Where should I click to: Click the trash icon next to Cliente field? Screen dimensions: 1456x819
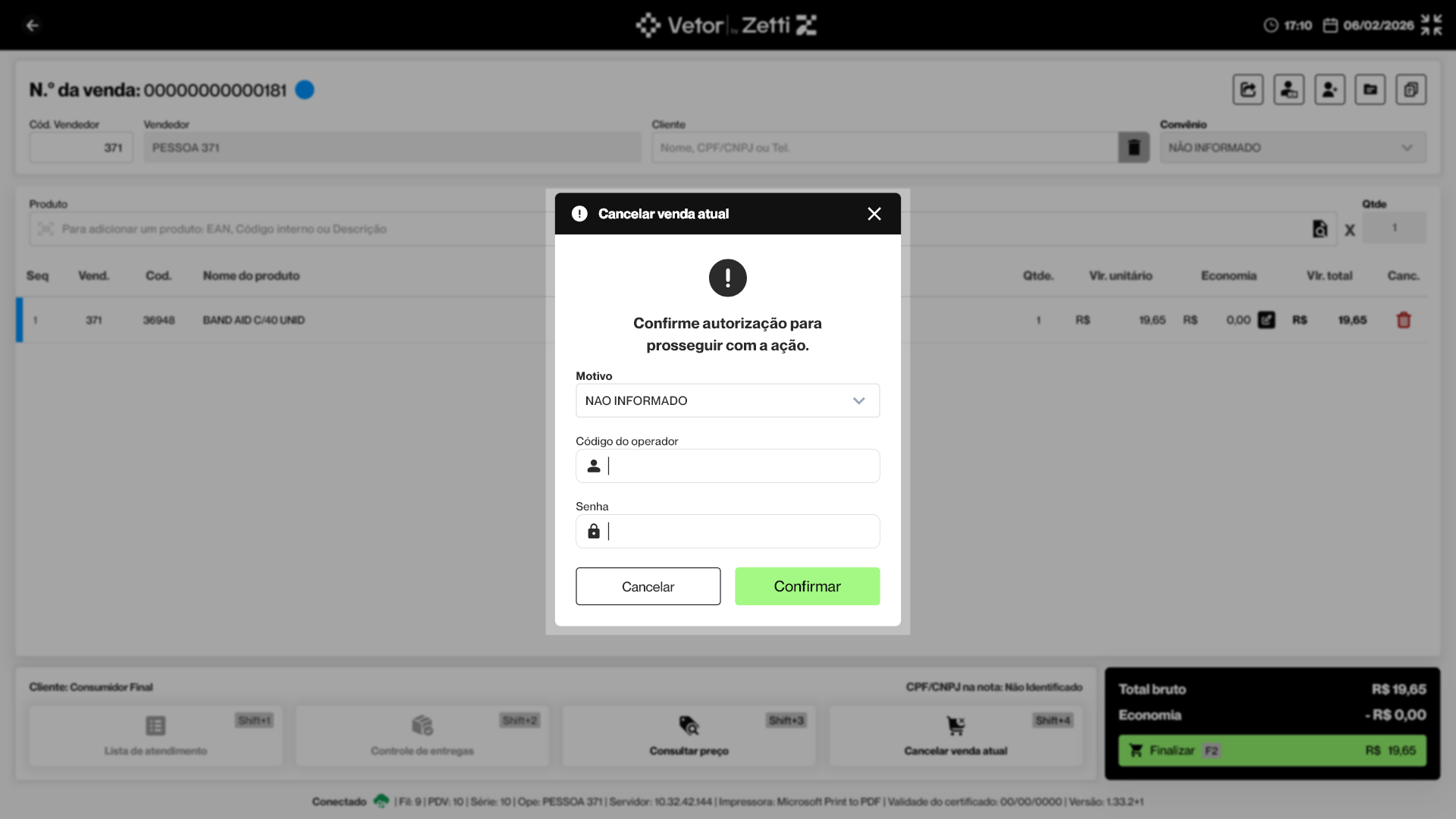[1134, 147]
